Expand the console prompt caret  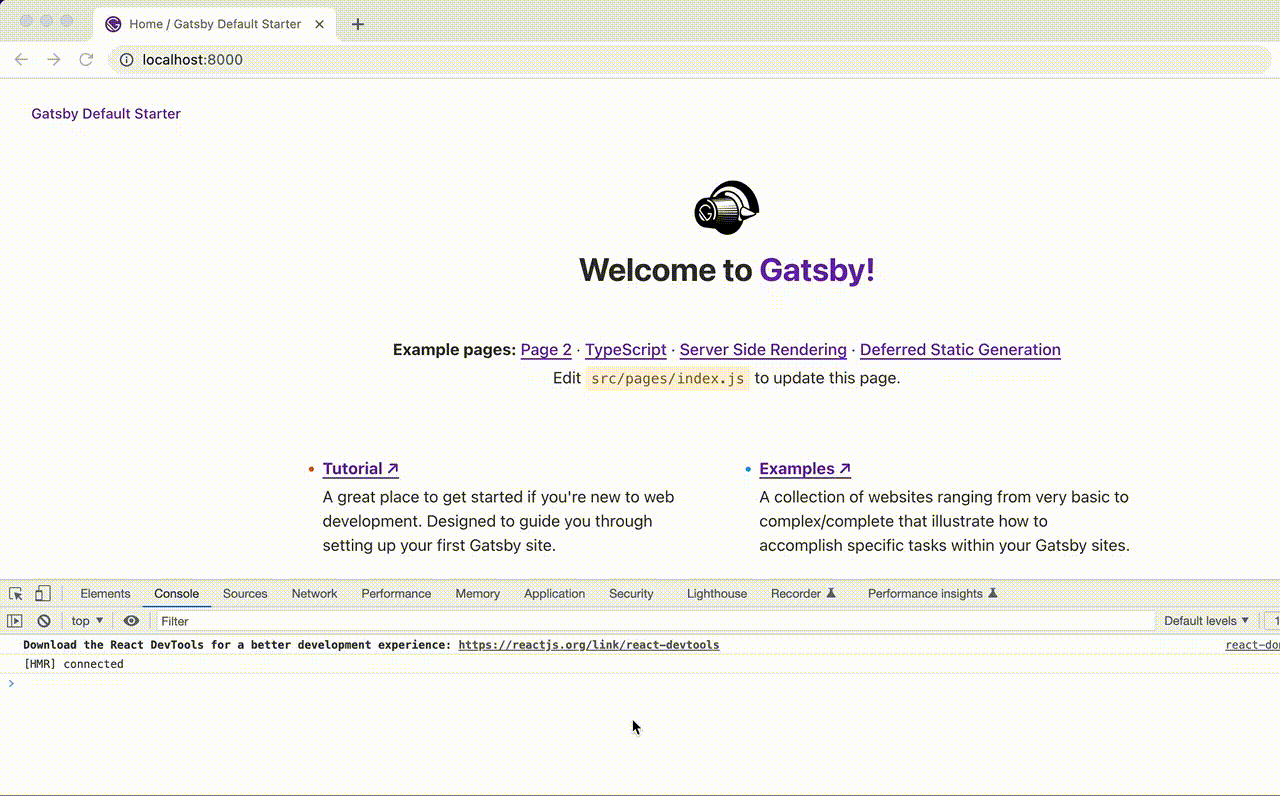[x=10, y=684]
